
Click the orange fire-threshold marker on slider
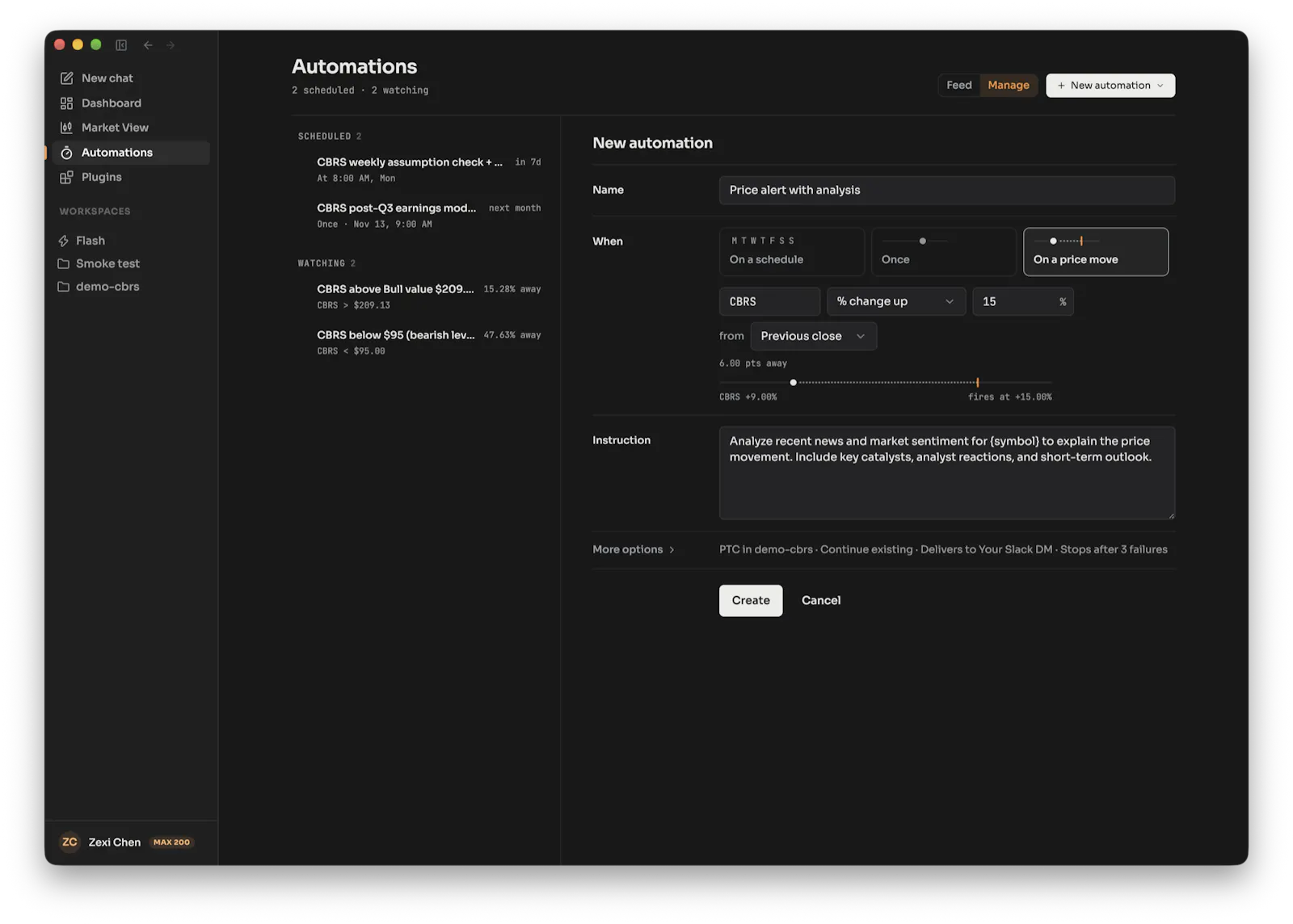point(978,383)
